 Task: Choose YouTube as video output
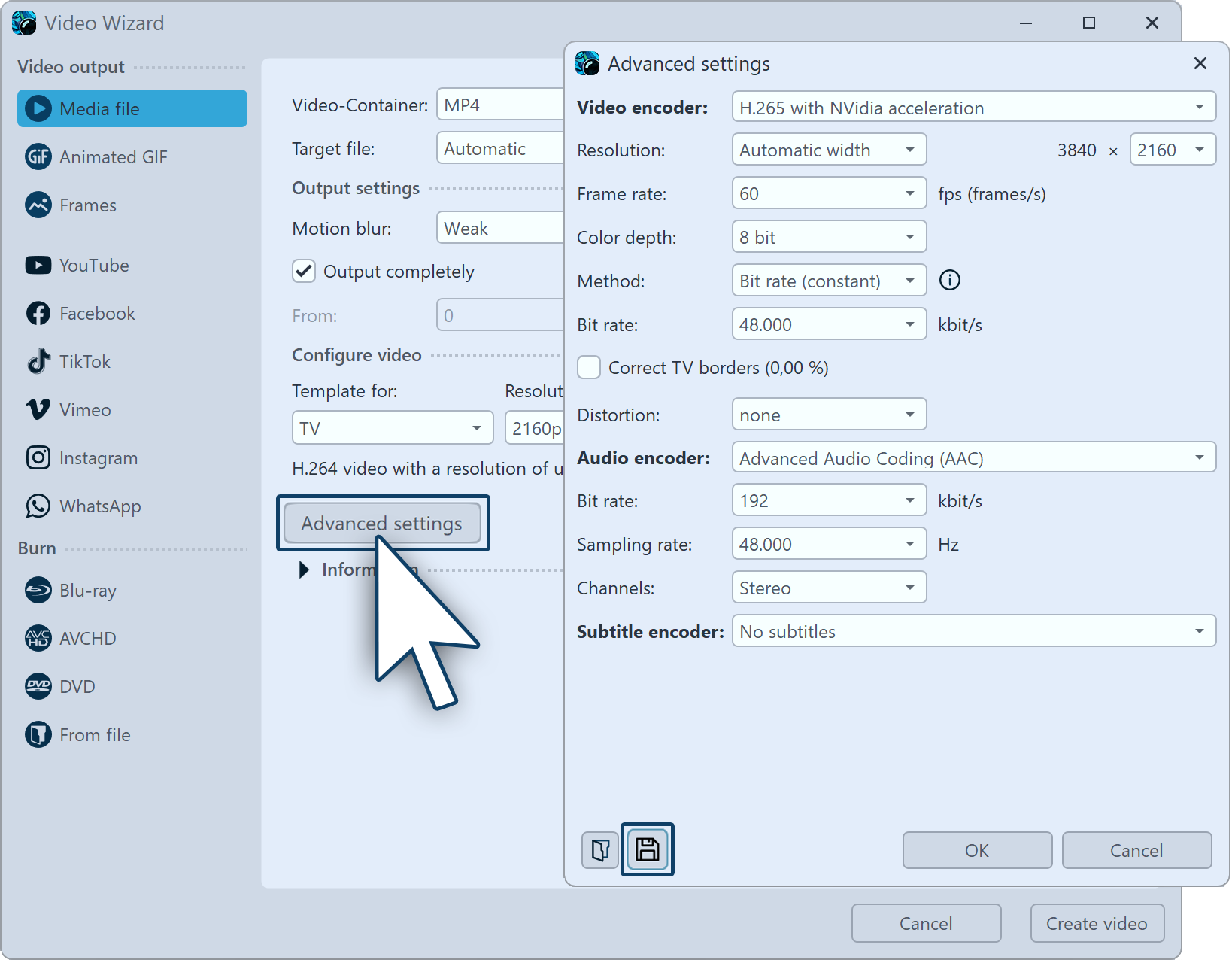94,266
